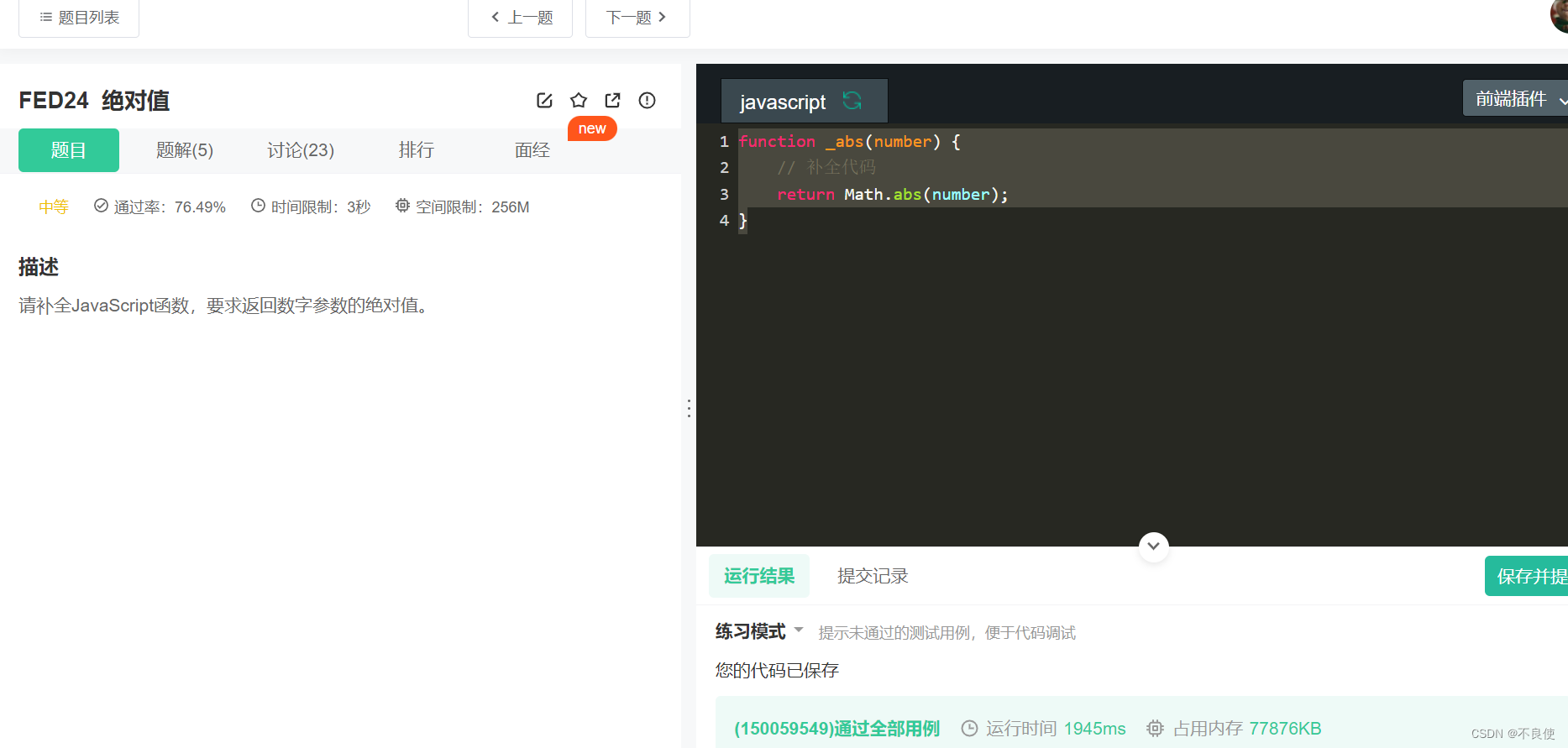
Task: Select the 题目 tab
Action: pyautogui.click(x=69, y=150)
